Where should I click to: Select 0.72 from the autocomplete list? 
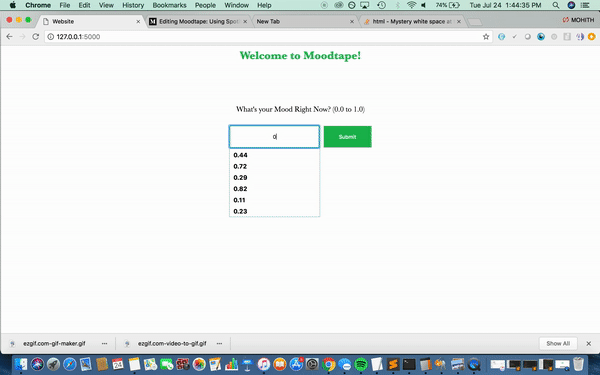(x=274, y=166)
